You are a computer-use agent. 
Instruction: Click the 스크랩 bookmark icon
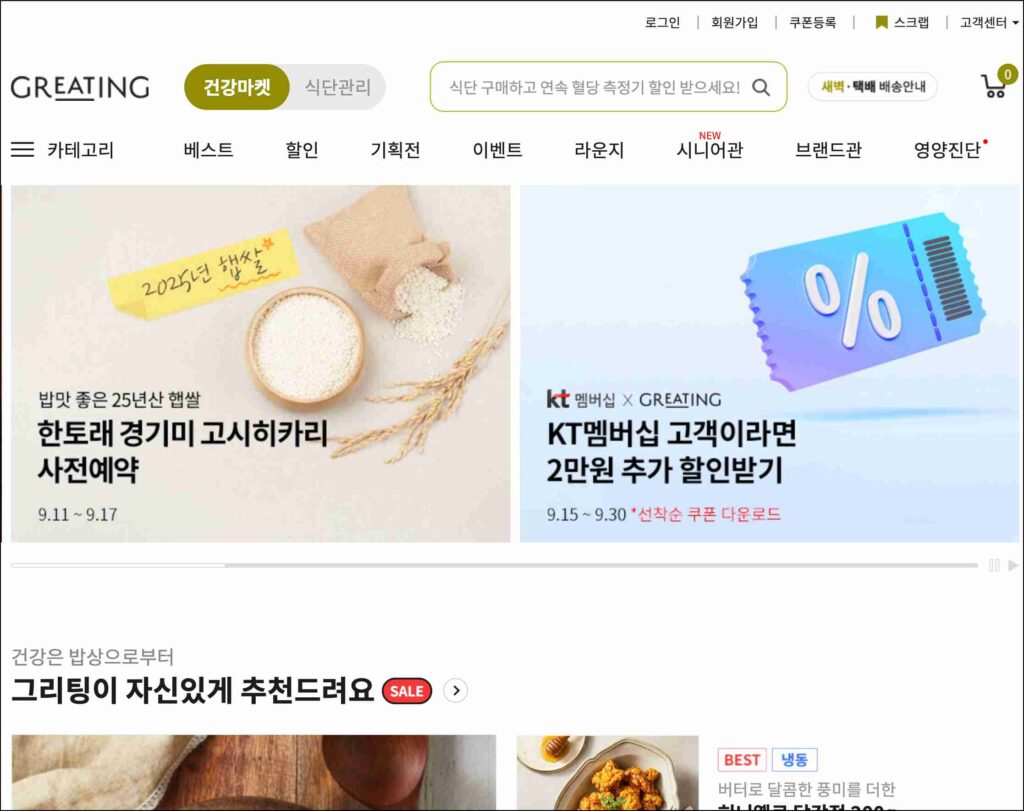(x=881, y=23)
